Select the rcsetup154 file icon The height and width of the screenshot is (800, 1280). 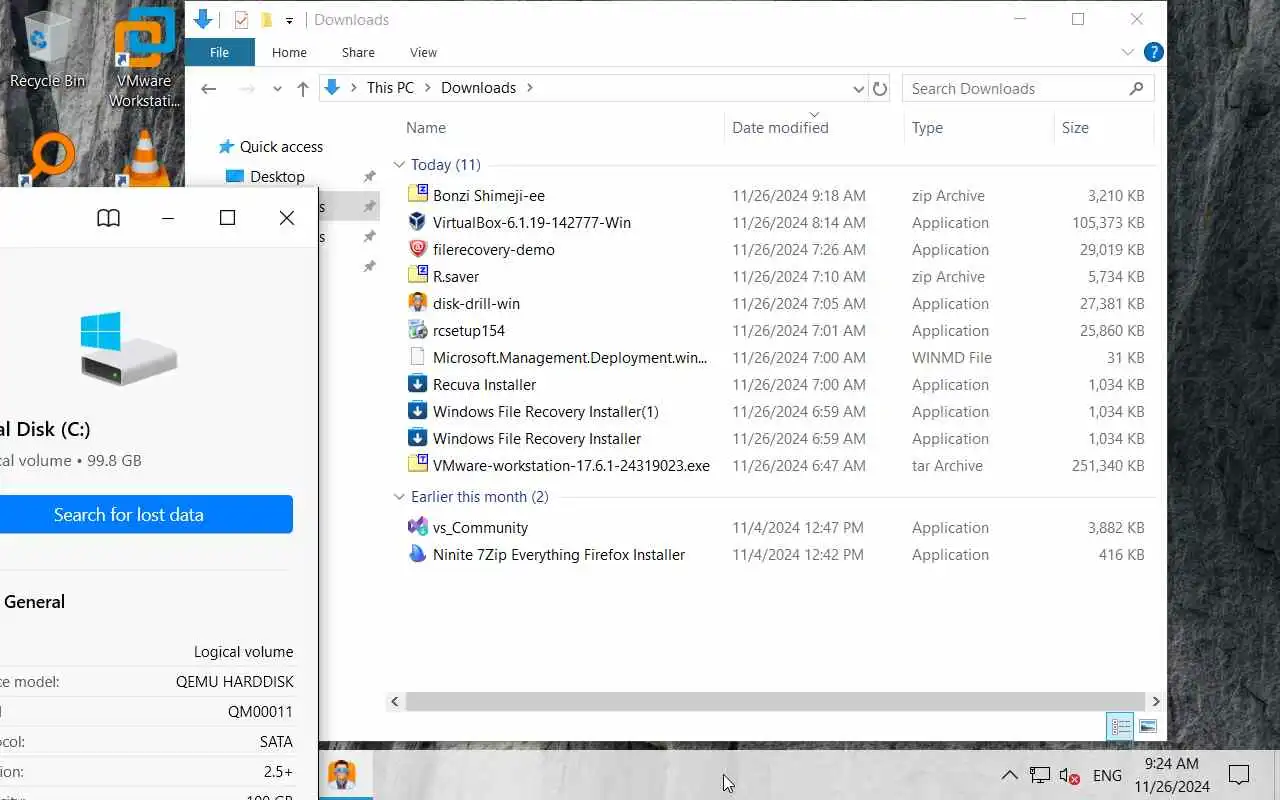(418, 330)
